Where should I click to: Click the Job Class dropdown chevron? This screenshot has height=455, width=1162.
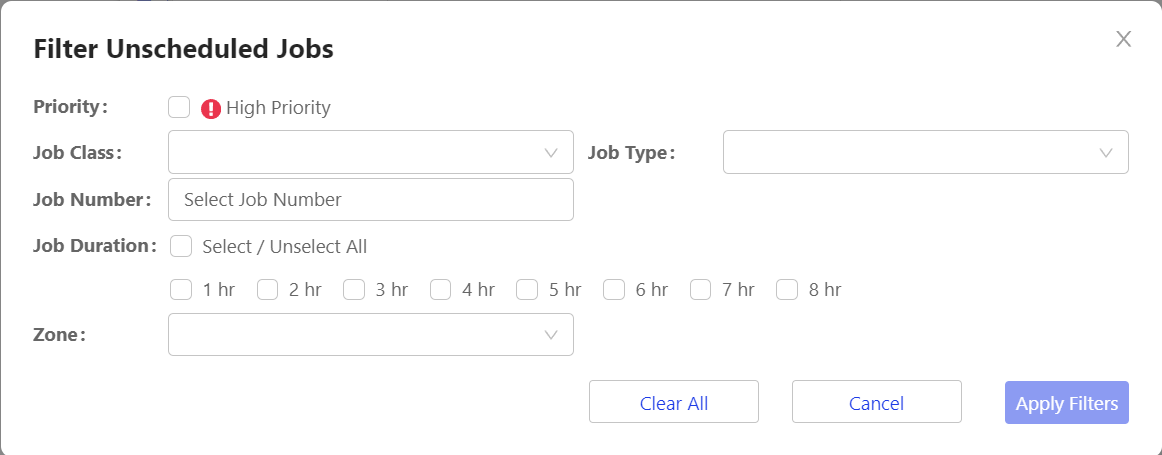click(551, 153)
